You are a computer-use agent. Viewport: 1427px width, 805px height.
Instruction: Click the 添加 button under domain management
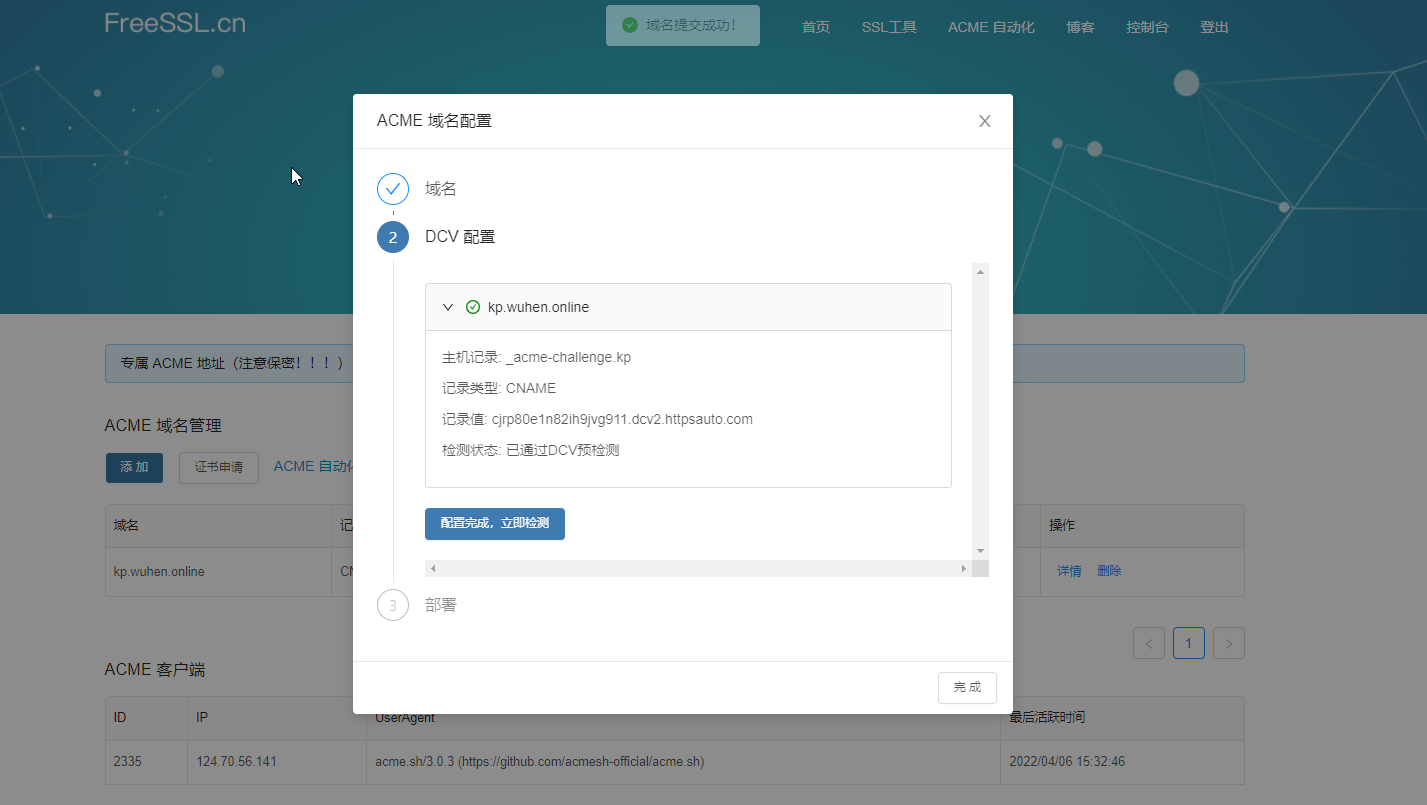coord(134,467)
